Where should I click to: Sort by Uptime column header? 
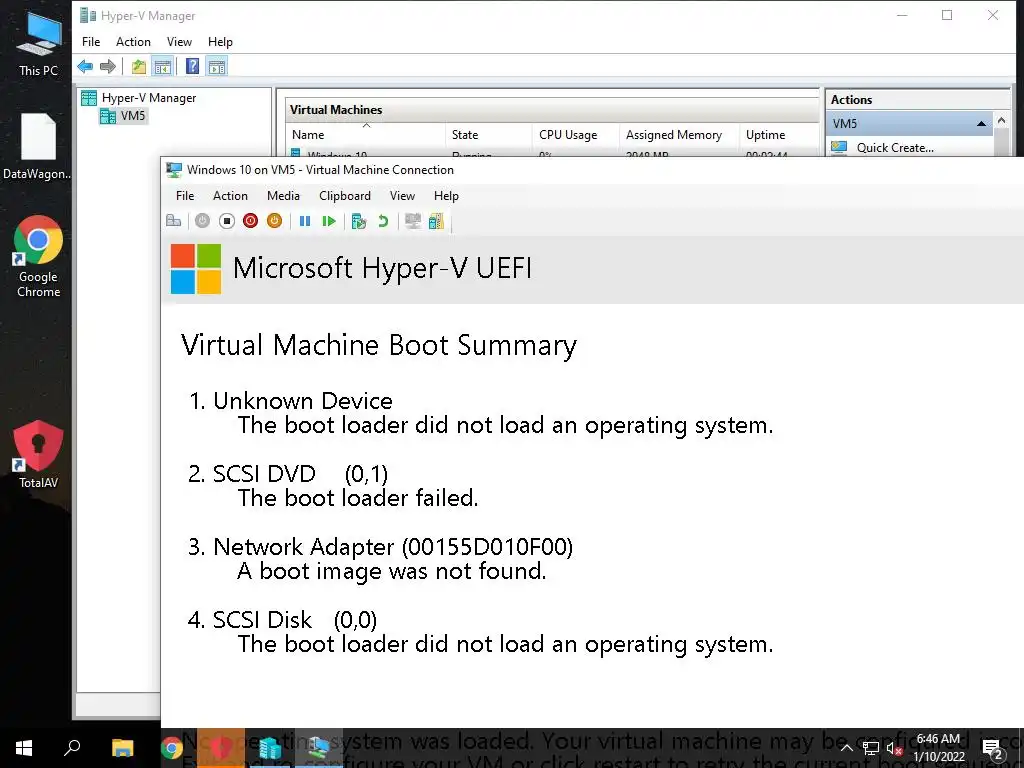pos(778,135)
